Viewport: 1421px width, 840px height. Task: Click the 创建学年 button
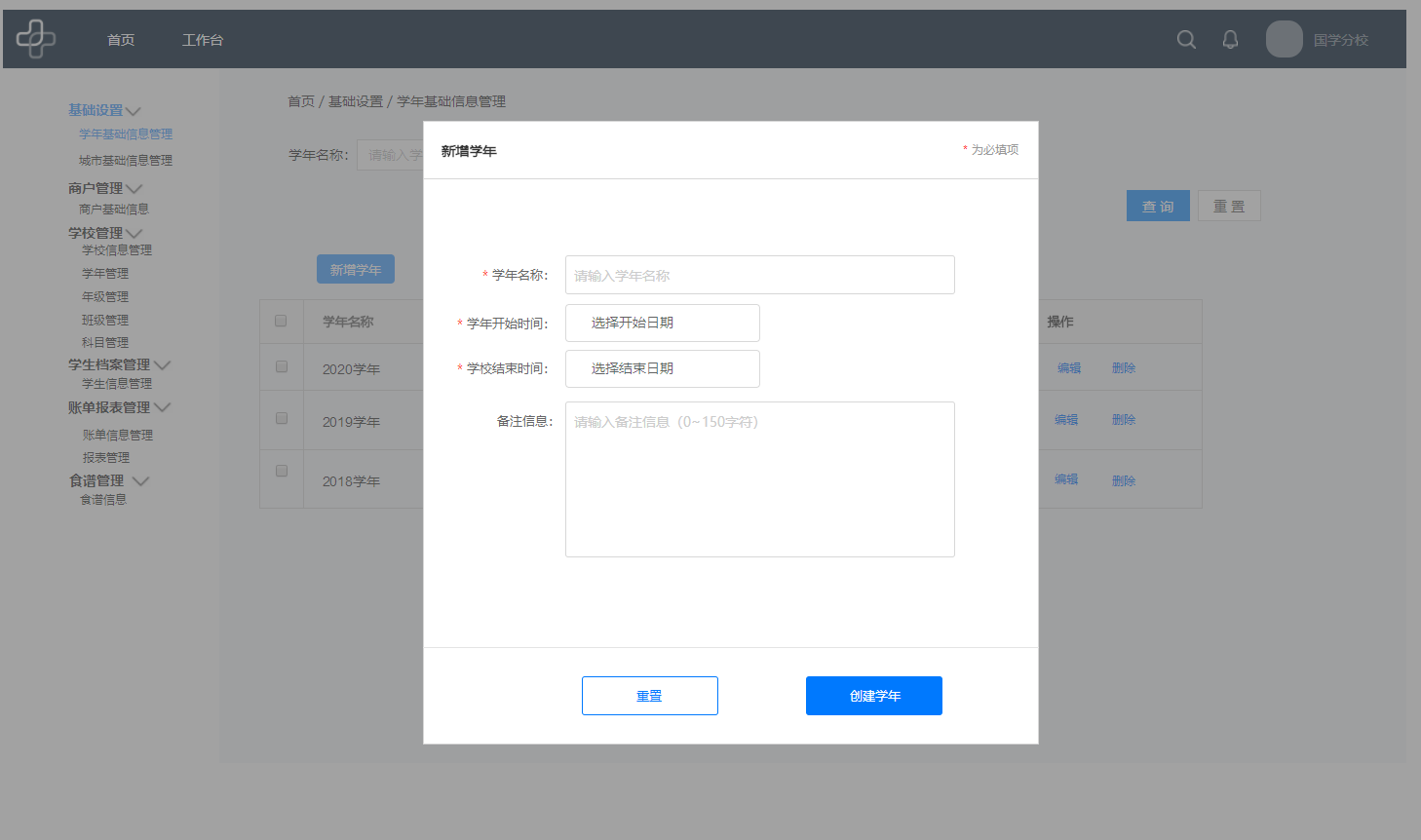(874, 696)
